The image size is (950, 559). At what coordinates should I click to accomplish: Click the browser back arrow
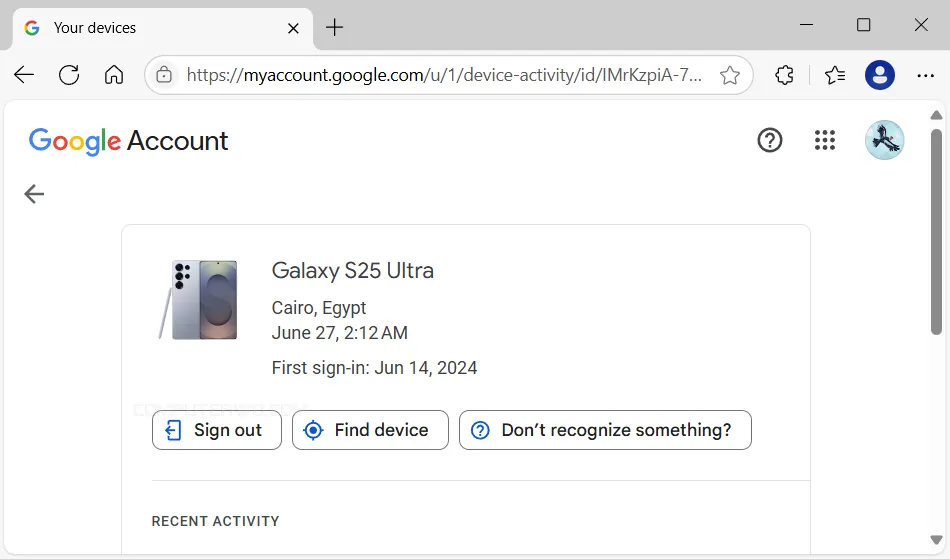pos(24,75)
